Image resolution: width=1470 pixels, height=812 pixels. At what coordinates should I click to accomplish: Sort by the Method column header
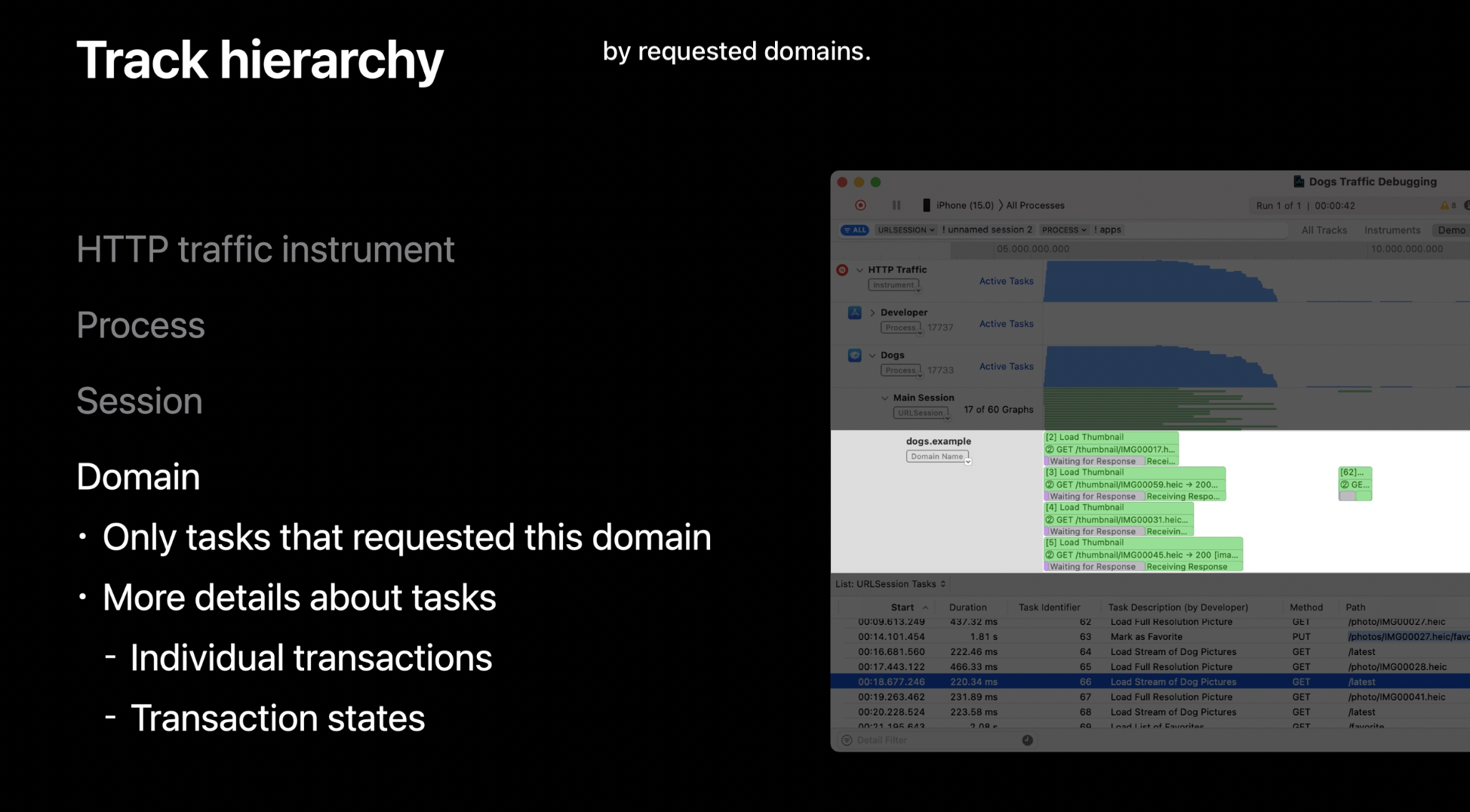coord(1305,607)
